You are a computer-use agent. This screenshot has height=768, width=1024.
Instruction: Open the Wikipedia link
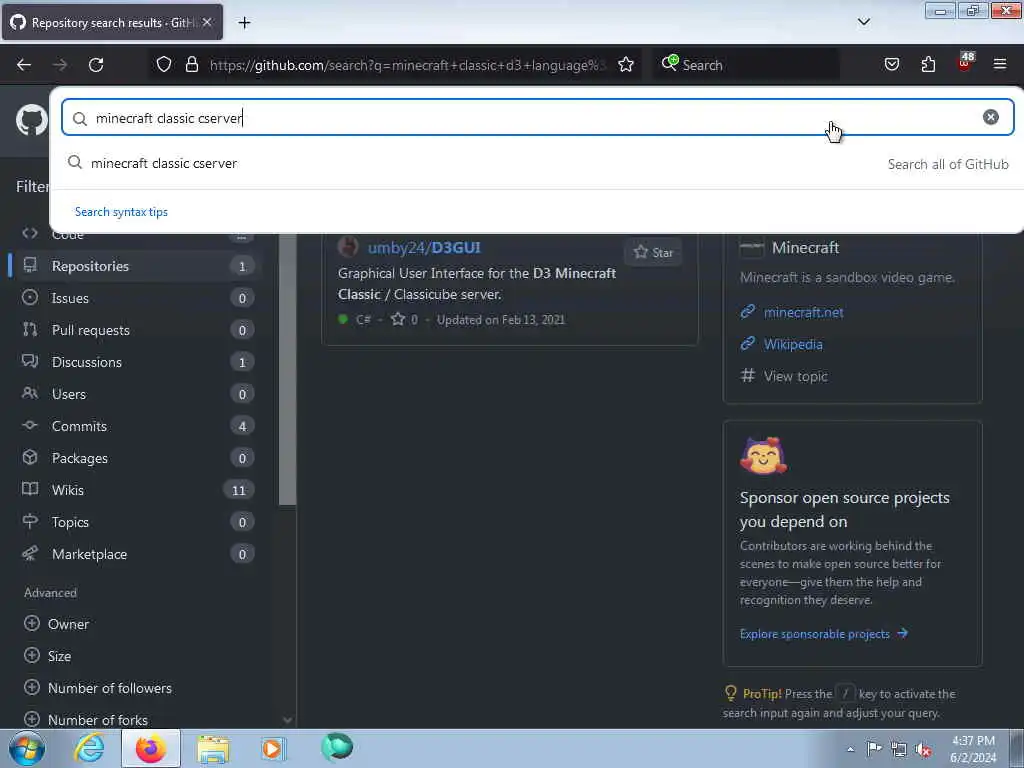tap(793, 344)
